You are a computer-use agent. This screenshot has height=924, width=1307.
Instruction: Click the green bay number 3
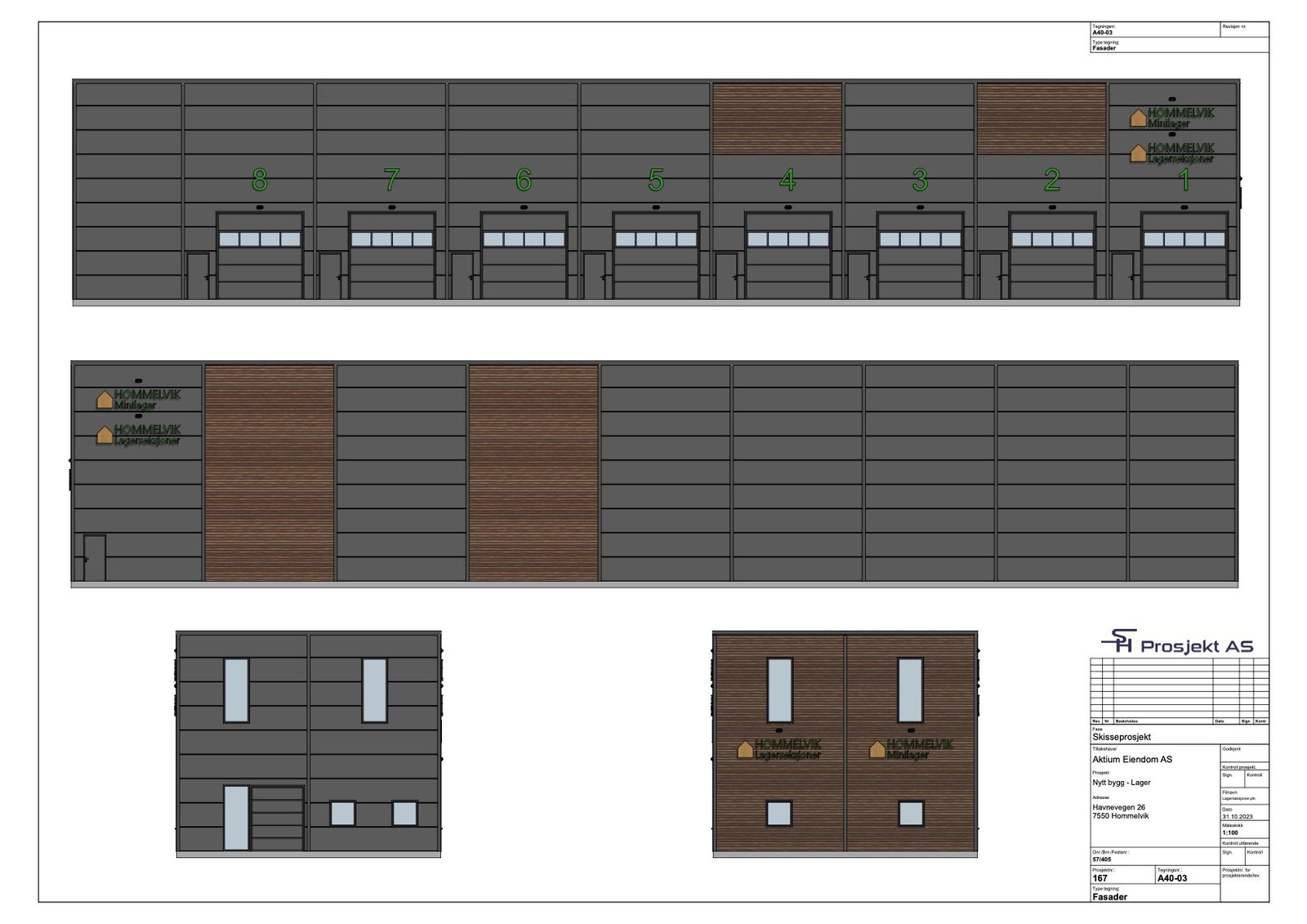coord(920,180)
